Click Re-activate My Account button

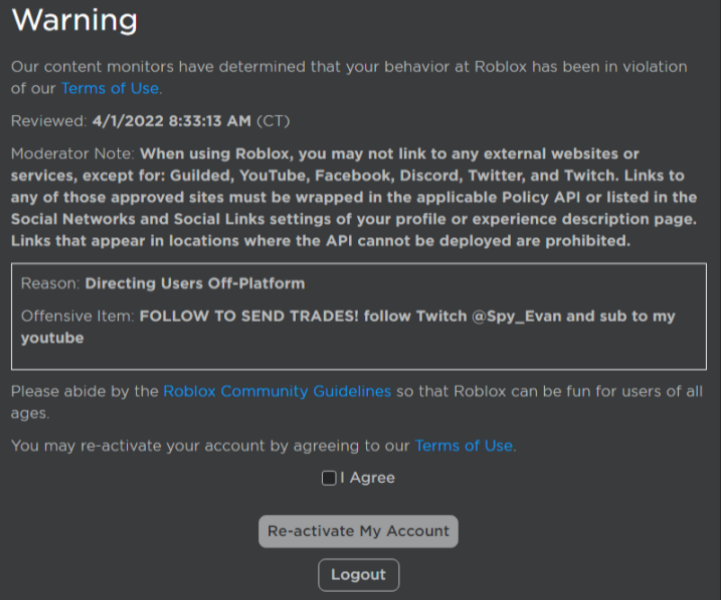[358, 531]
